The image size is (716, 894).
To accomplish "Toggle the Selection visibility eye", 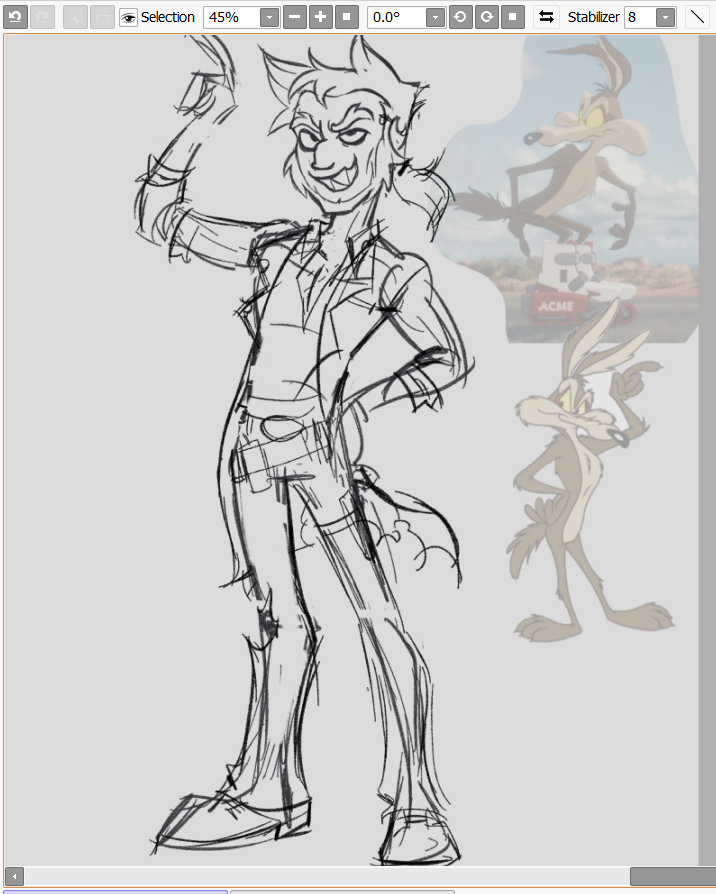I will [x=128, y=18].
